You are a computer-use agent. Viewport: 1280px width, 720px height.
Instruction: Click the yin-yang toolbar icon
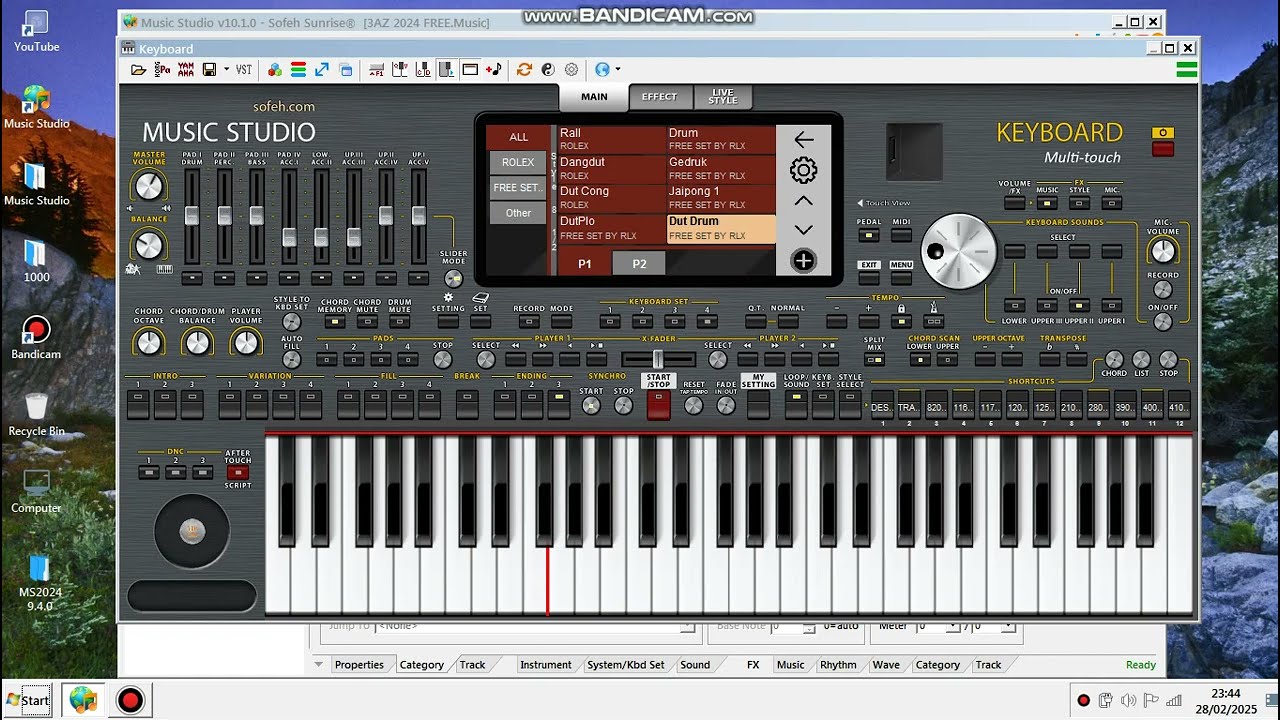pos(548,70)
